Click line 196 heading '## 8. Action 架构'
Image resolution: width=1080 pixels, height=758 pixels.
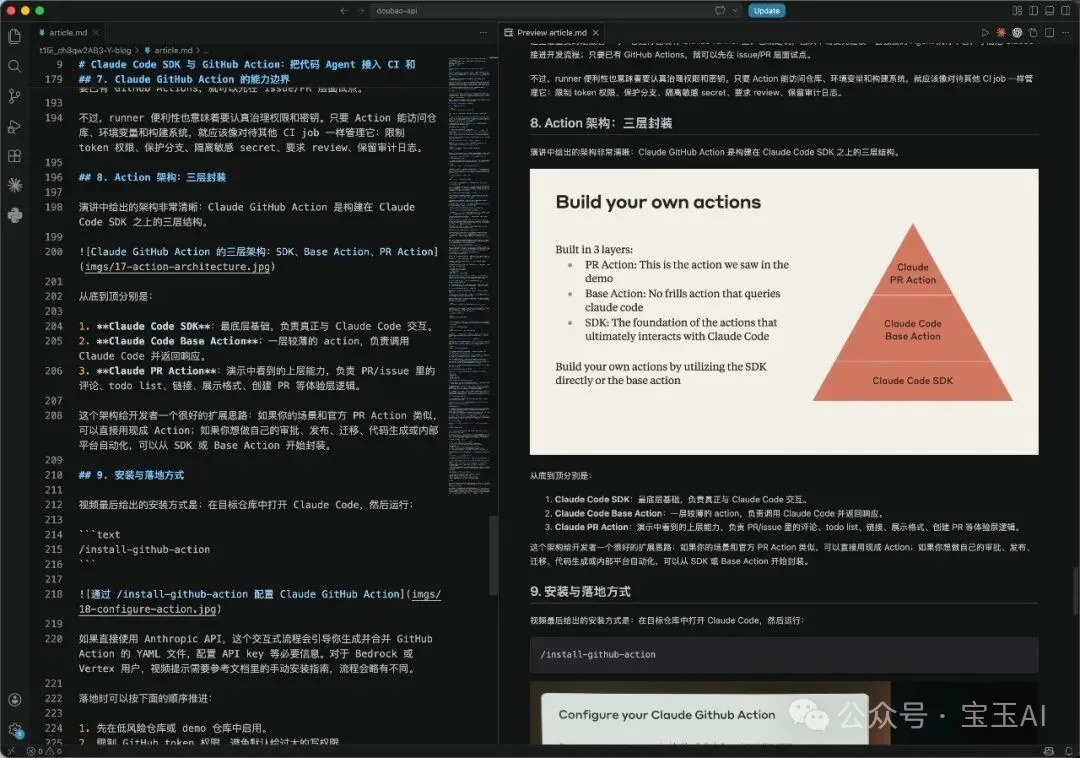coord(152,177)
